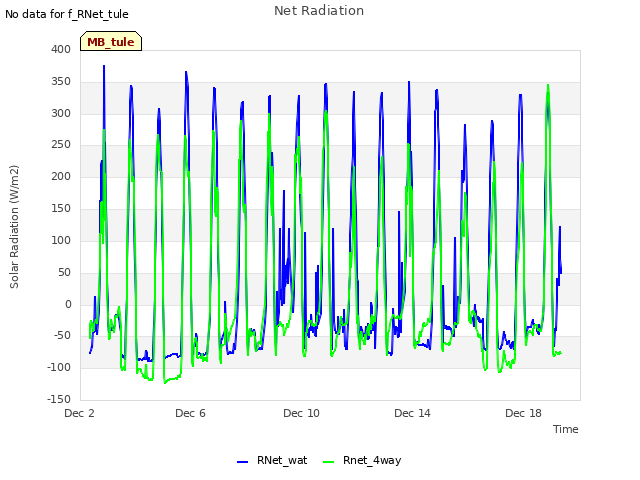Click the Dec 18 x-axis tick label

tap(523, 413)
